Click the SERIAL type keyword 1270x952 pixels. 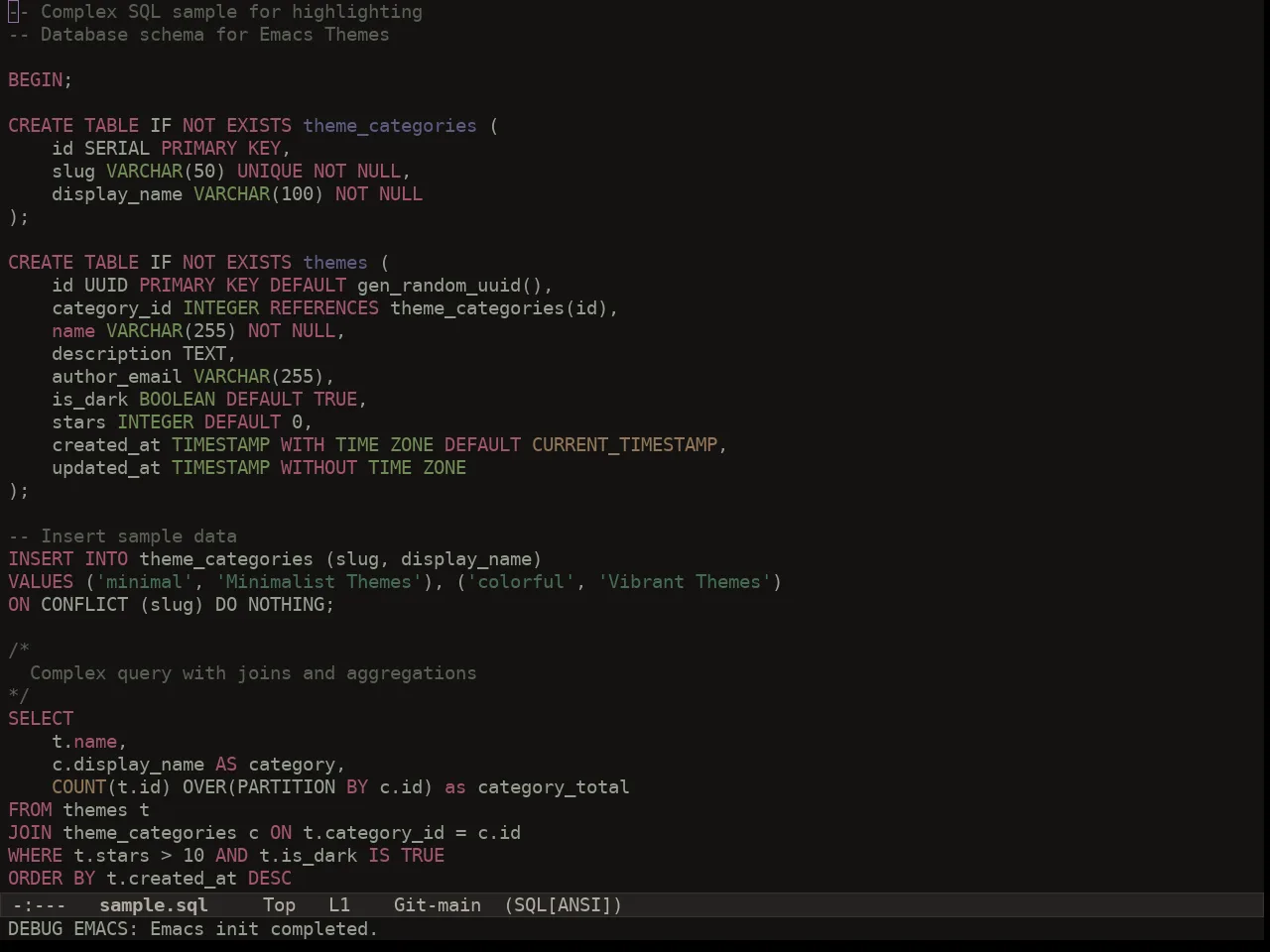click(x=117, y=149)
